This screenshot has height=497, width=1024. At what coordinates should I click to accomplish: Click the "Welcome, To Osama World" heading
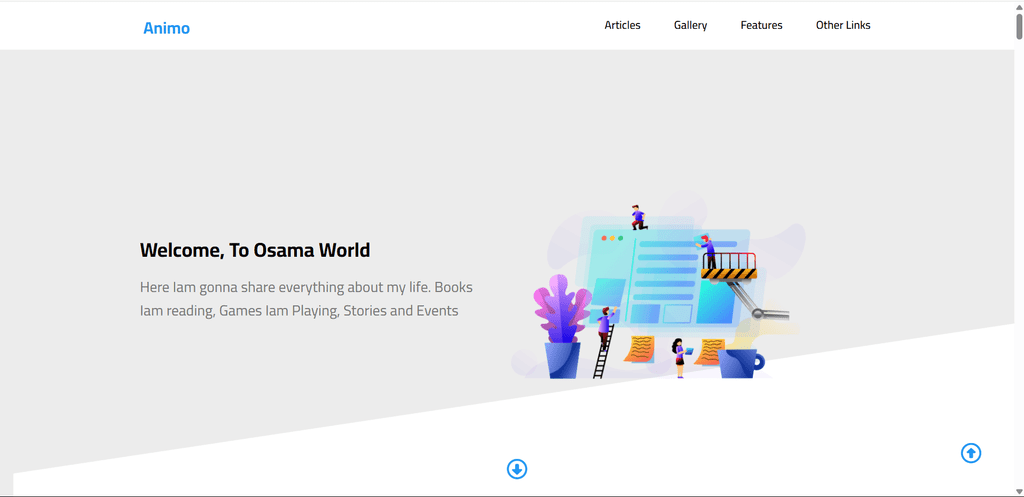coord(255,250)
